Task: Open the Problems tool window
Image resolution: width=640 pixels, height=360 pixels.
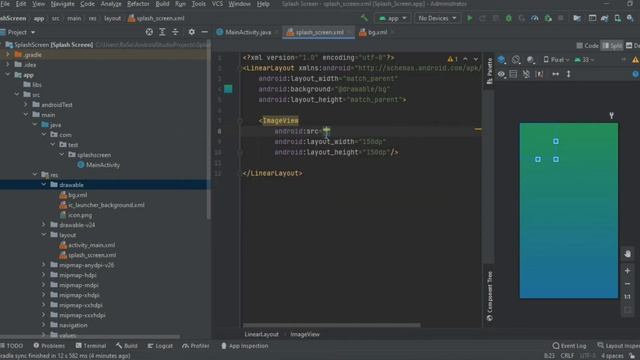Action: (x=49, y=346)
